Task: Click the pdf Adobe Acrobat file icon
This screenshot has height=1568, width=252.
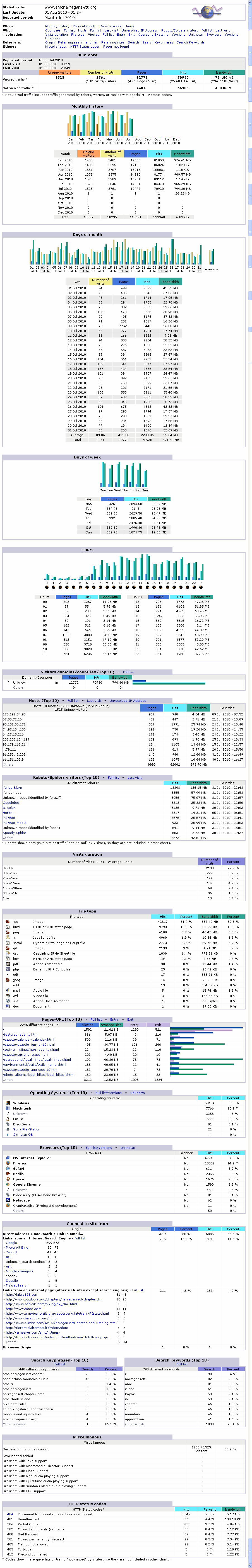Action: [7, 963]
